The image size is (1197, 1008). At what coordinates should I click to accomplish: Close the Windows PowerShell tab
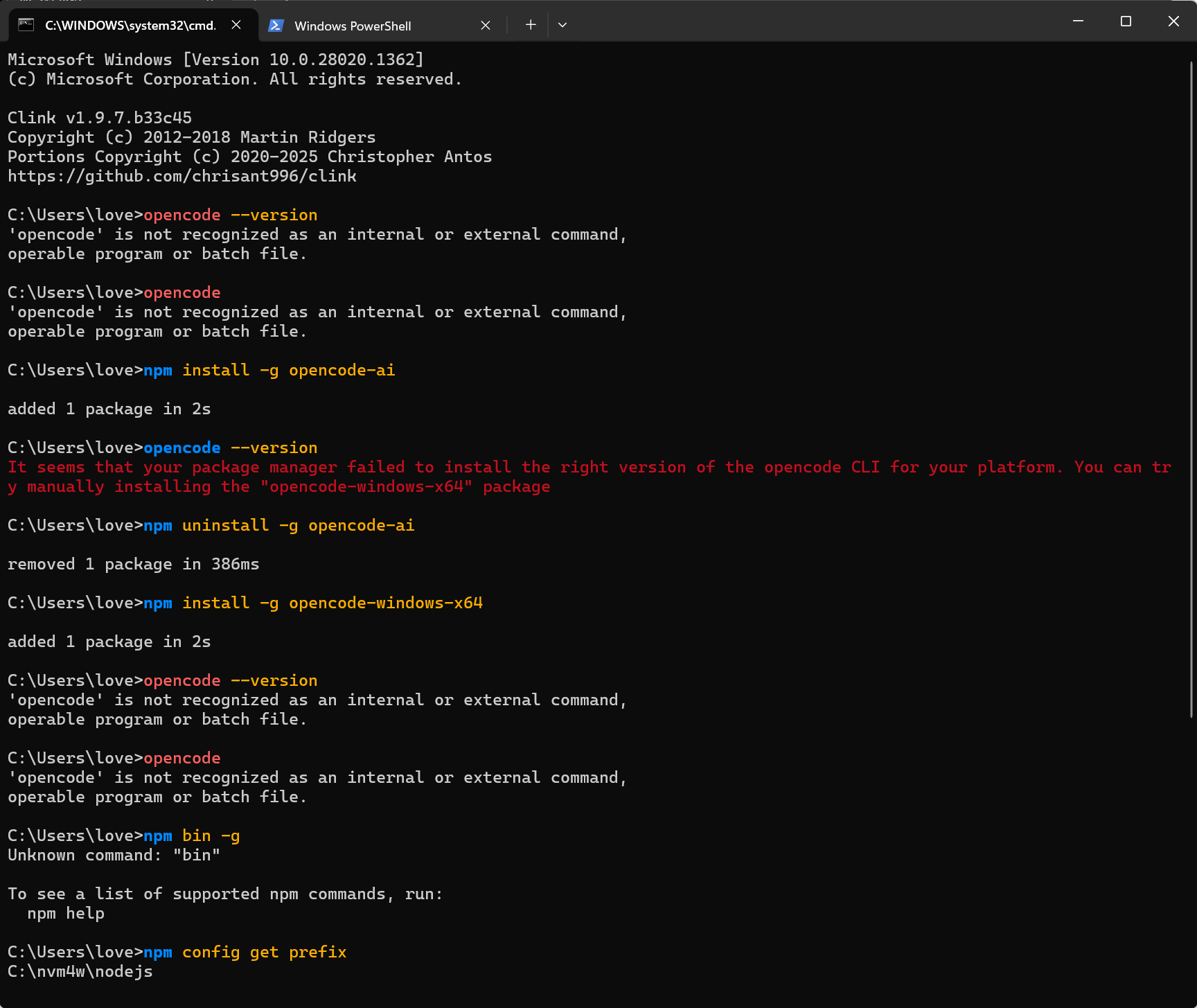(485, 25)
